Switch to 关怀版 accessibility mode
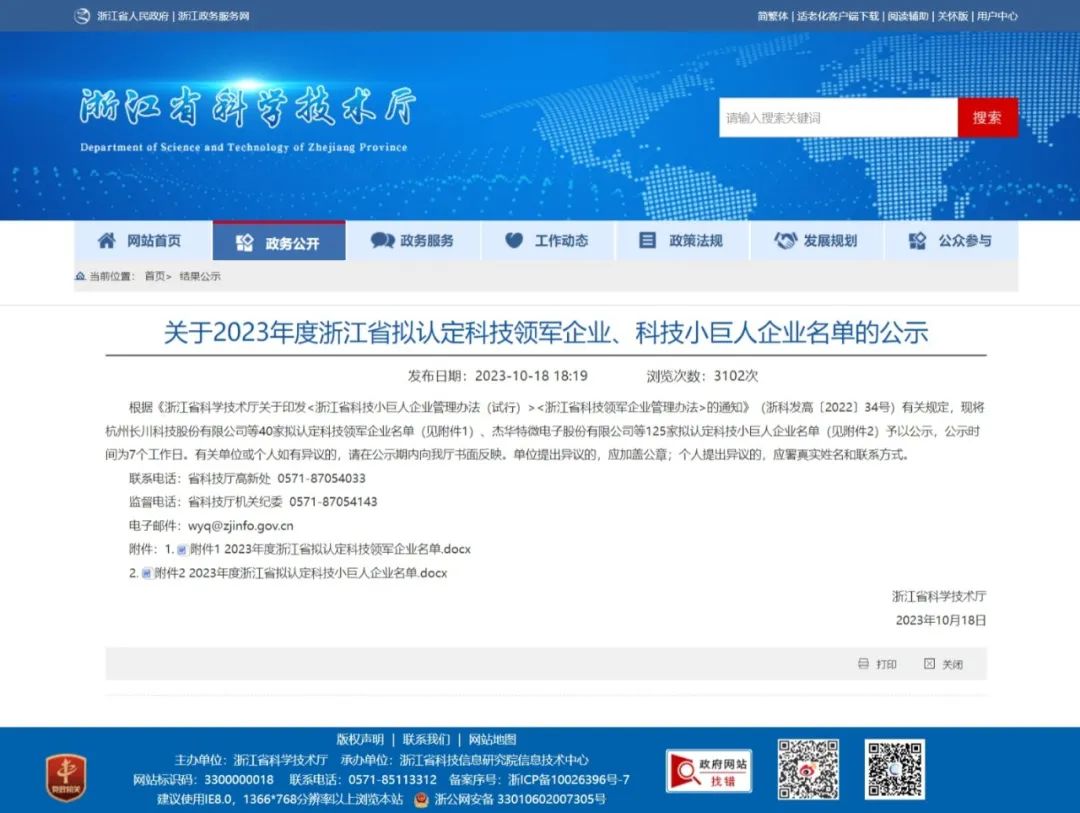 pos(953,16)
